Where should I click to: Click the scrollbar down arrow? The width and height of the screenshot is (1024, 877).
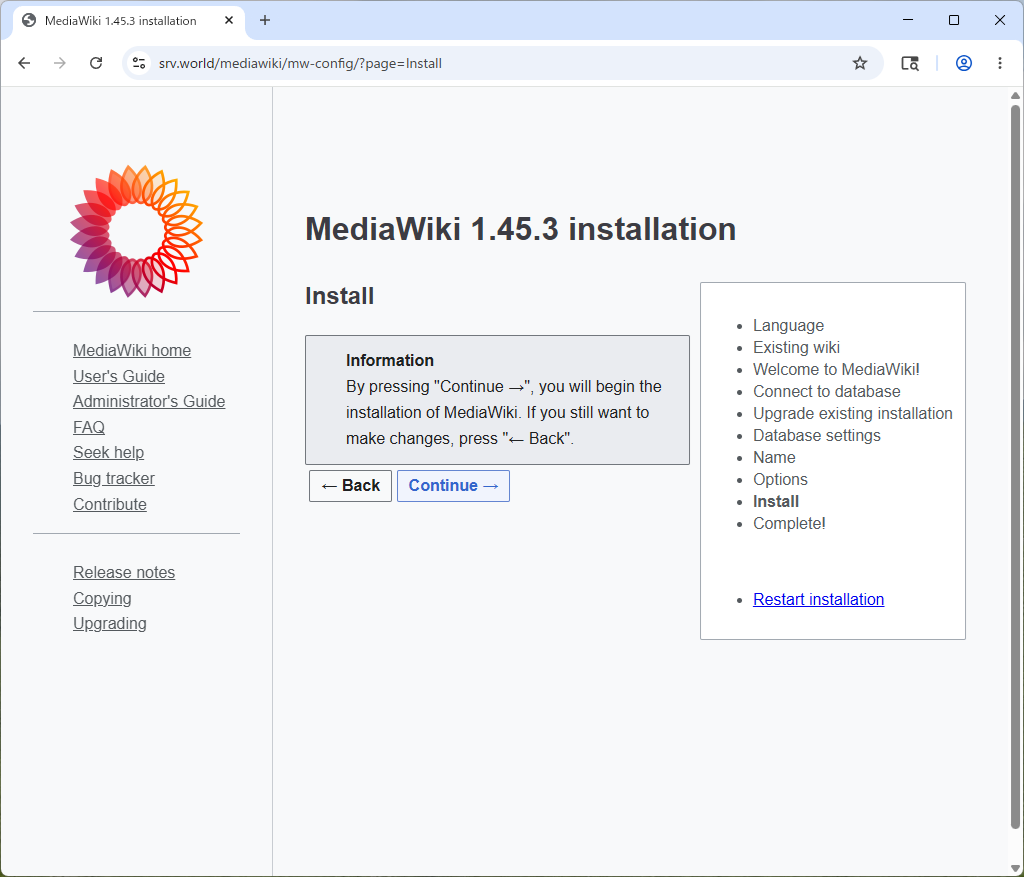pos(1015,868)
